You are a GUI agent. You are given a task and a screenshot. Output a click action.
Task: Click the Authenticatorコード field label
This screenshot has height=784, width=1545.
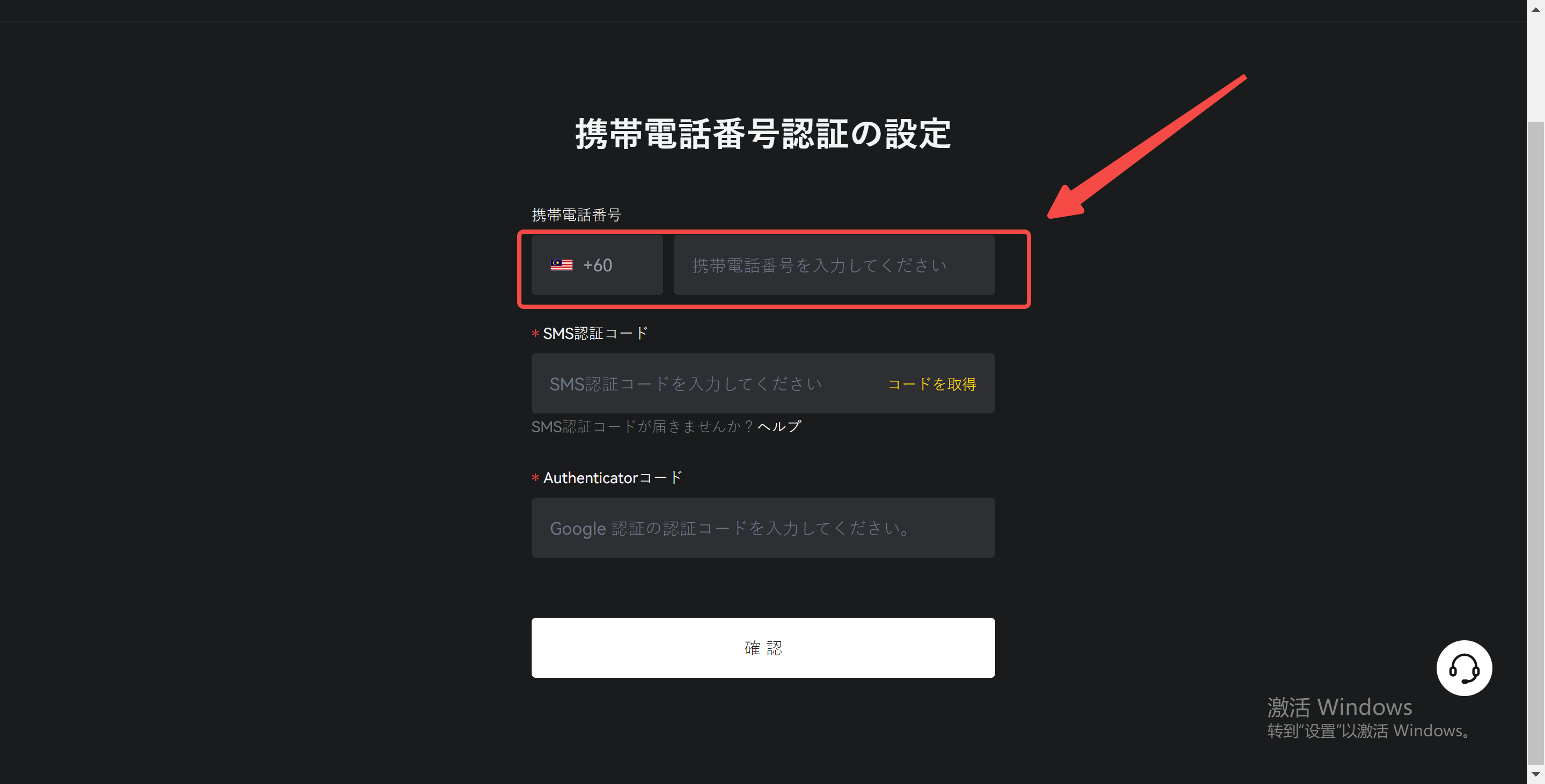pyautogui.click(x=612, y=478)
